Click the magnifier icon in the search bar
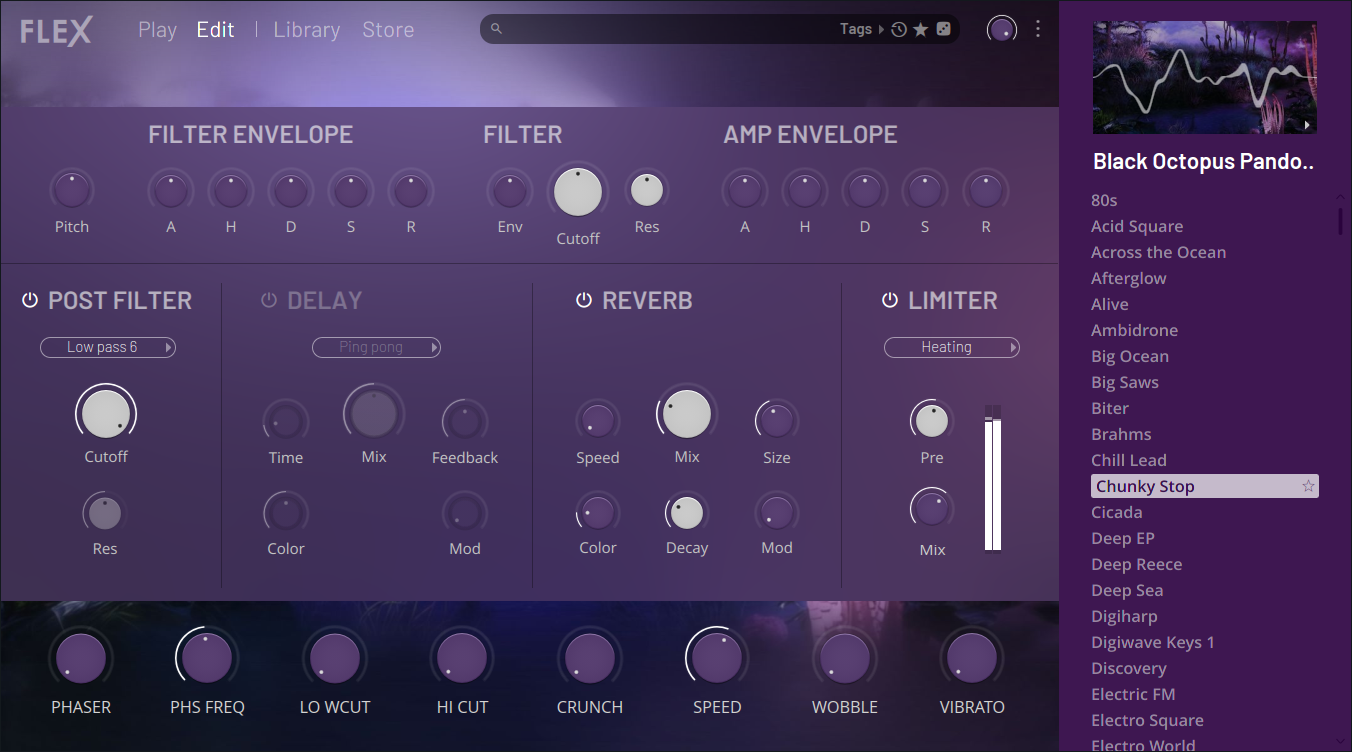The image size is (1352, 752). coord(497,29)
